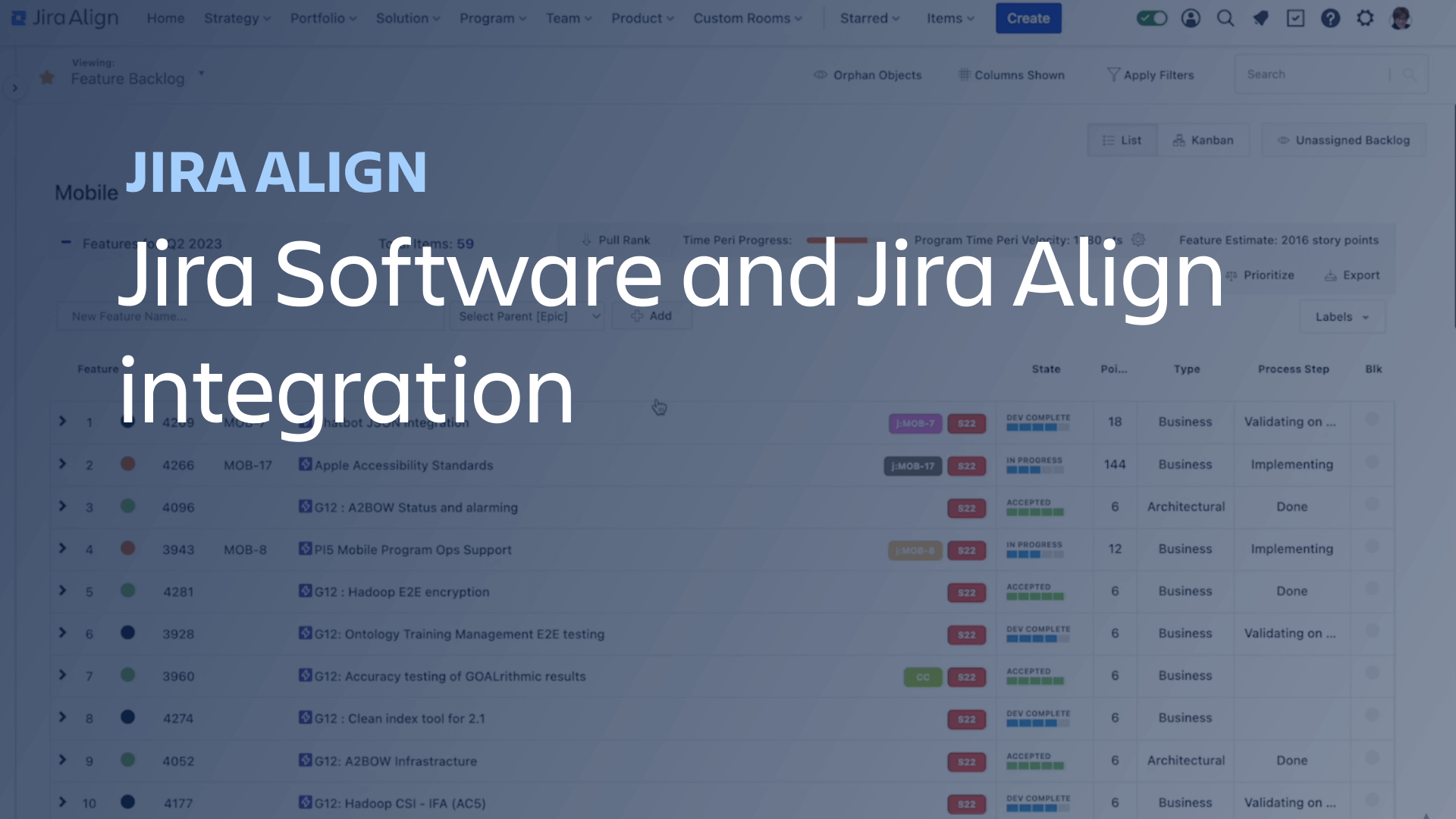The width and height of the screenshot is (1456, 819).
Task: Open the Program menu
Action: (x=489, y=18)
